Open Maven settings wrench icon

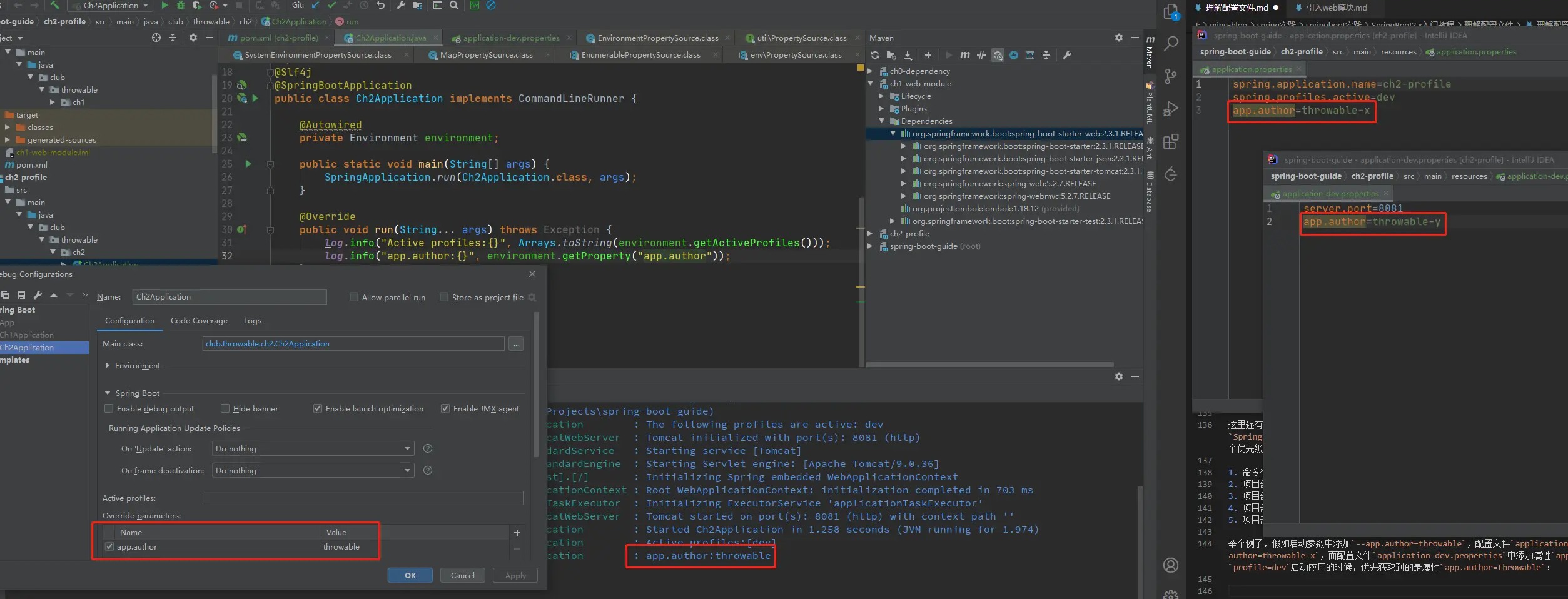coord(1067,55)
